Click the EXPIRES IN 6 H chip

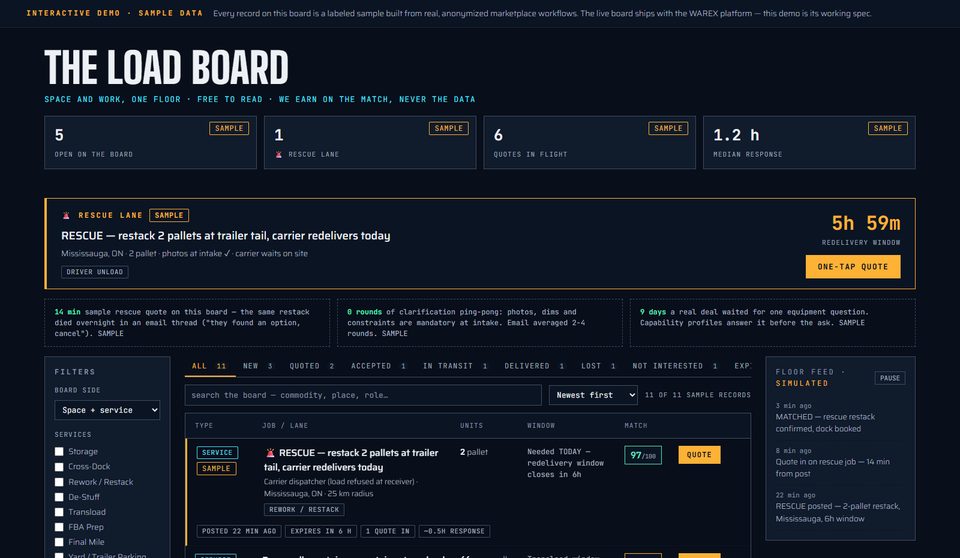click(x=321, y=532)
